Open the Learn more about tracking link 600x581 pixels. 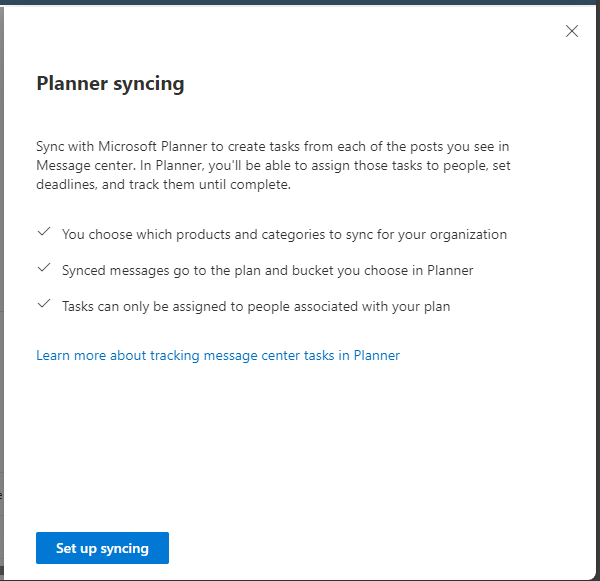(218, 355)
